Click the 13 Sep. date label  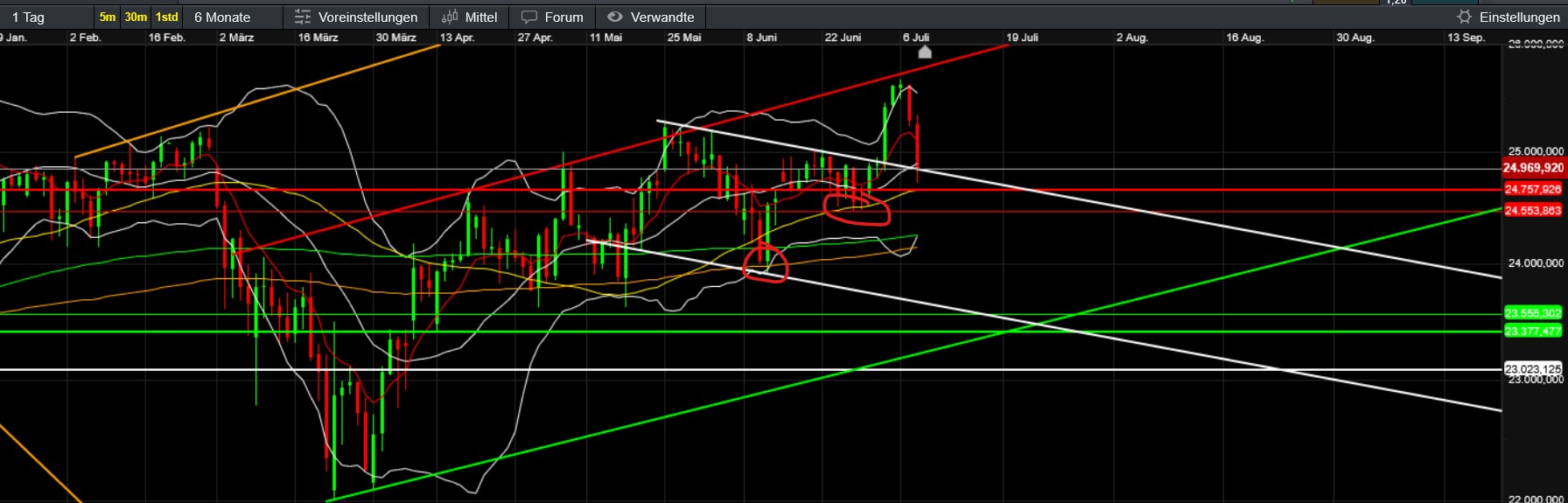tap(1466, 38)
